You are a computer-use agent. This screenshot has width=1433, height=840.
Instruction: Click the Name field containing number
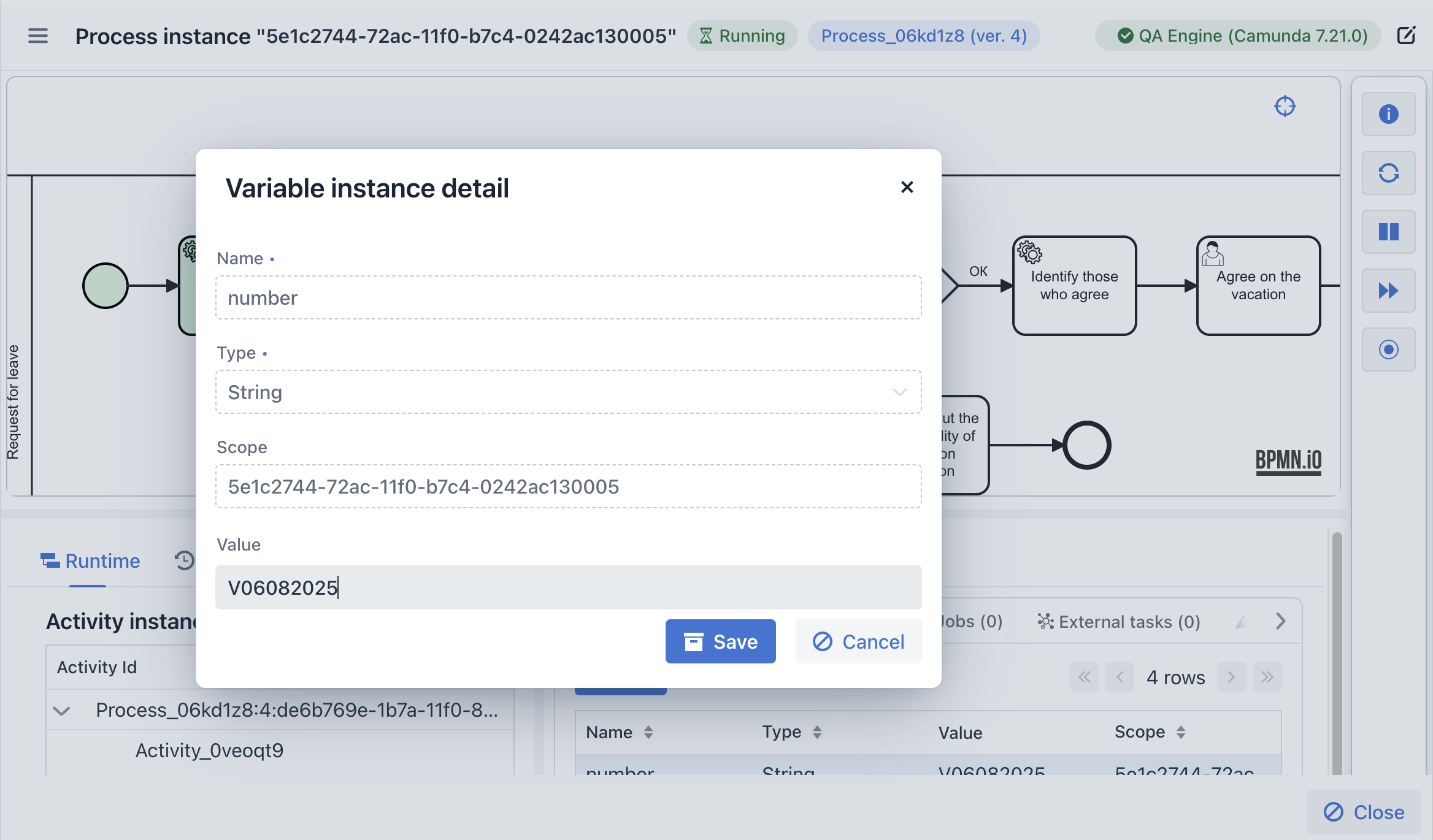pyautogui.click(x=568, y=297)
